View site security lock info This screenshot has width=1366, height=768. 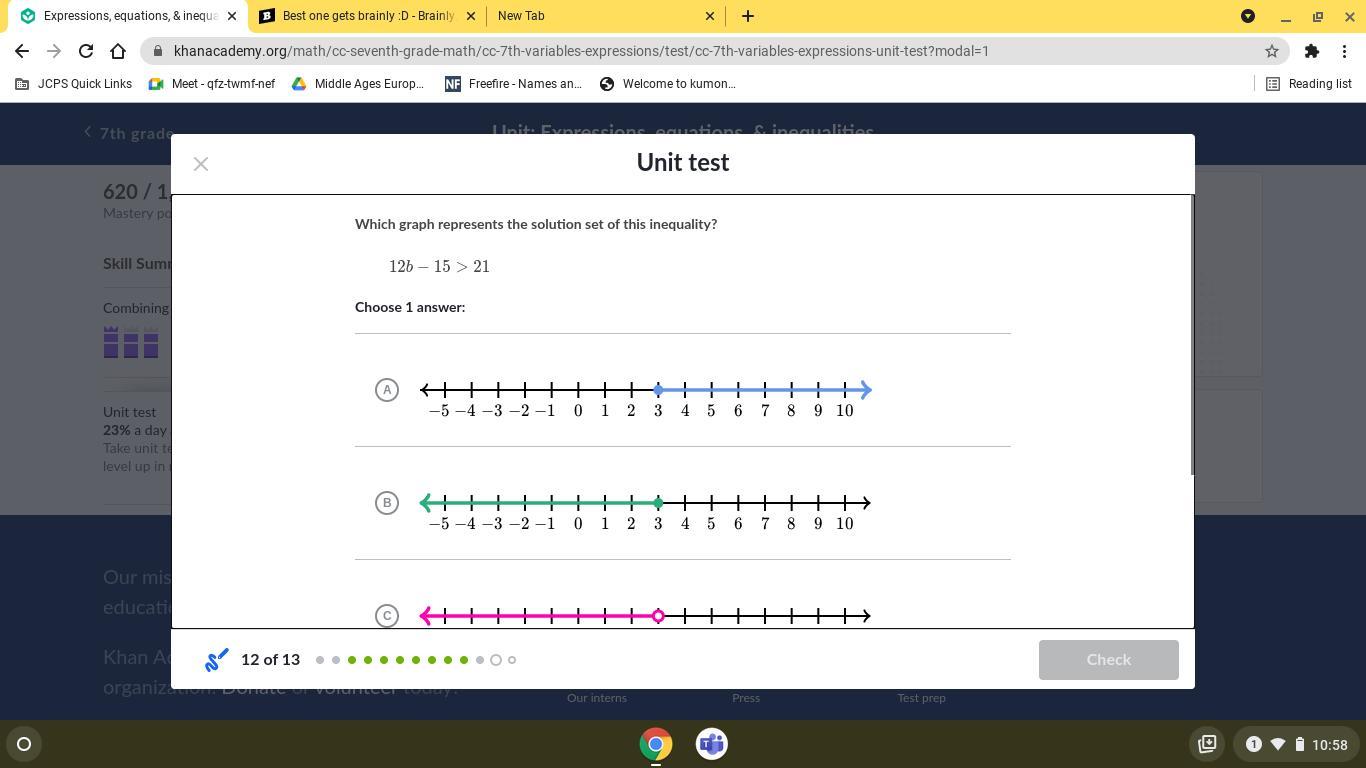158,51
